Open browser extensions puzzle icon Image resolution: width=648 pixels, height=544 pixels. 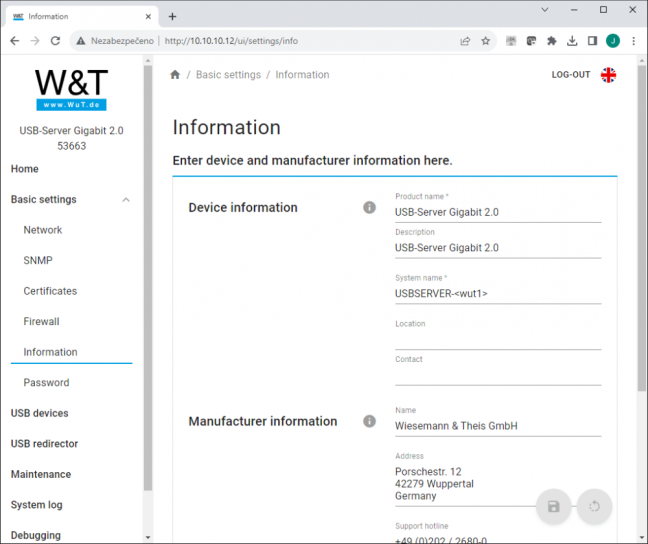coord(552,41)
